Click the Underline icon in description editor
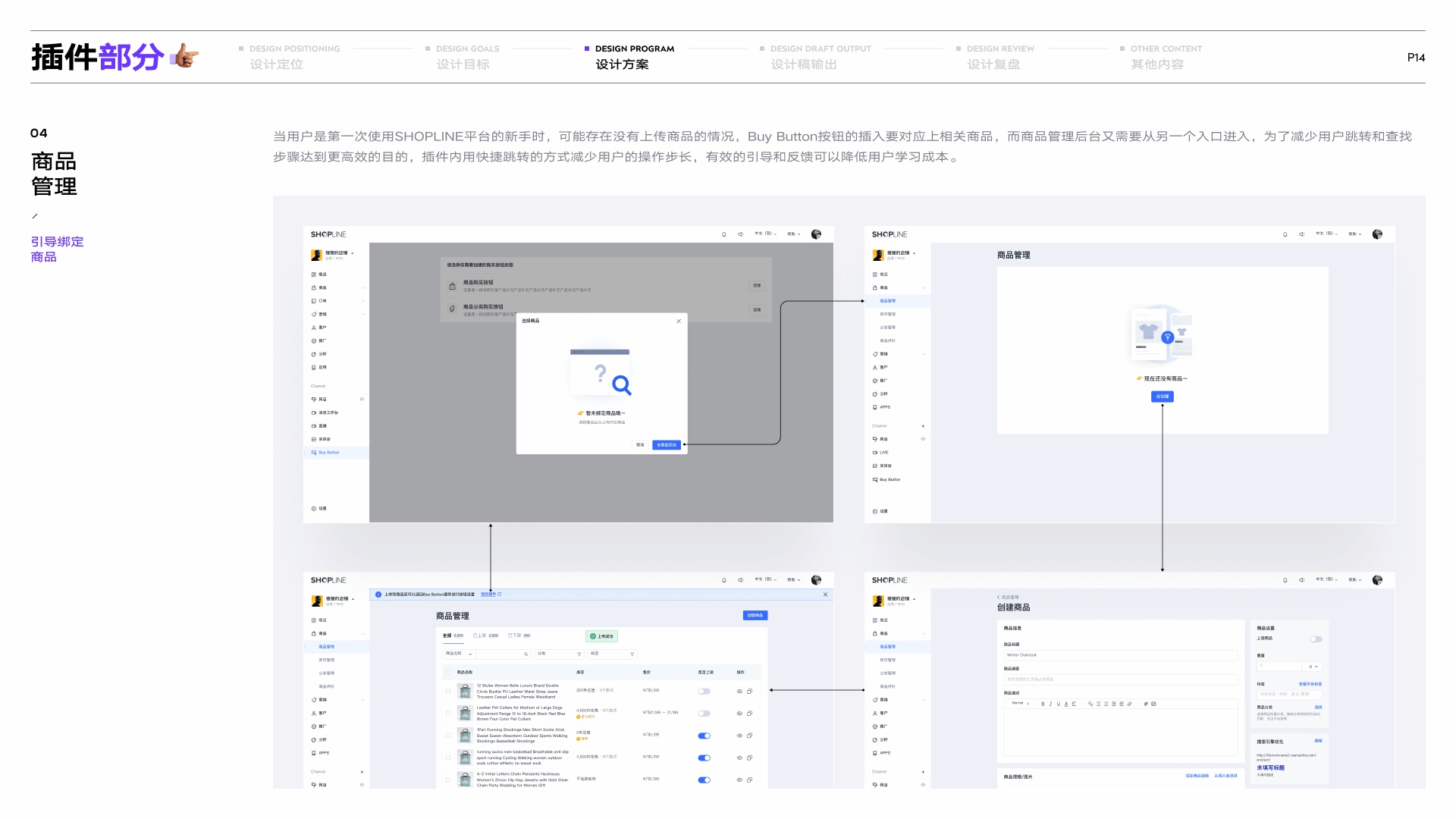 pos(1059,704)
